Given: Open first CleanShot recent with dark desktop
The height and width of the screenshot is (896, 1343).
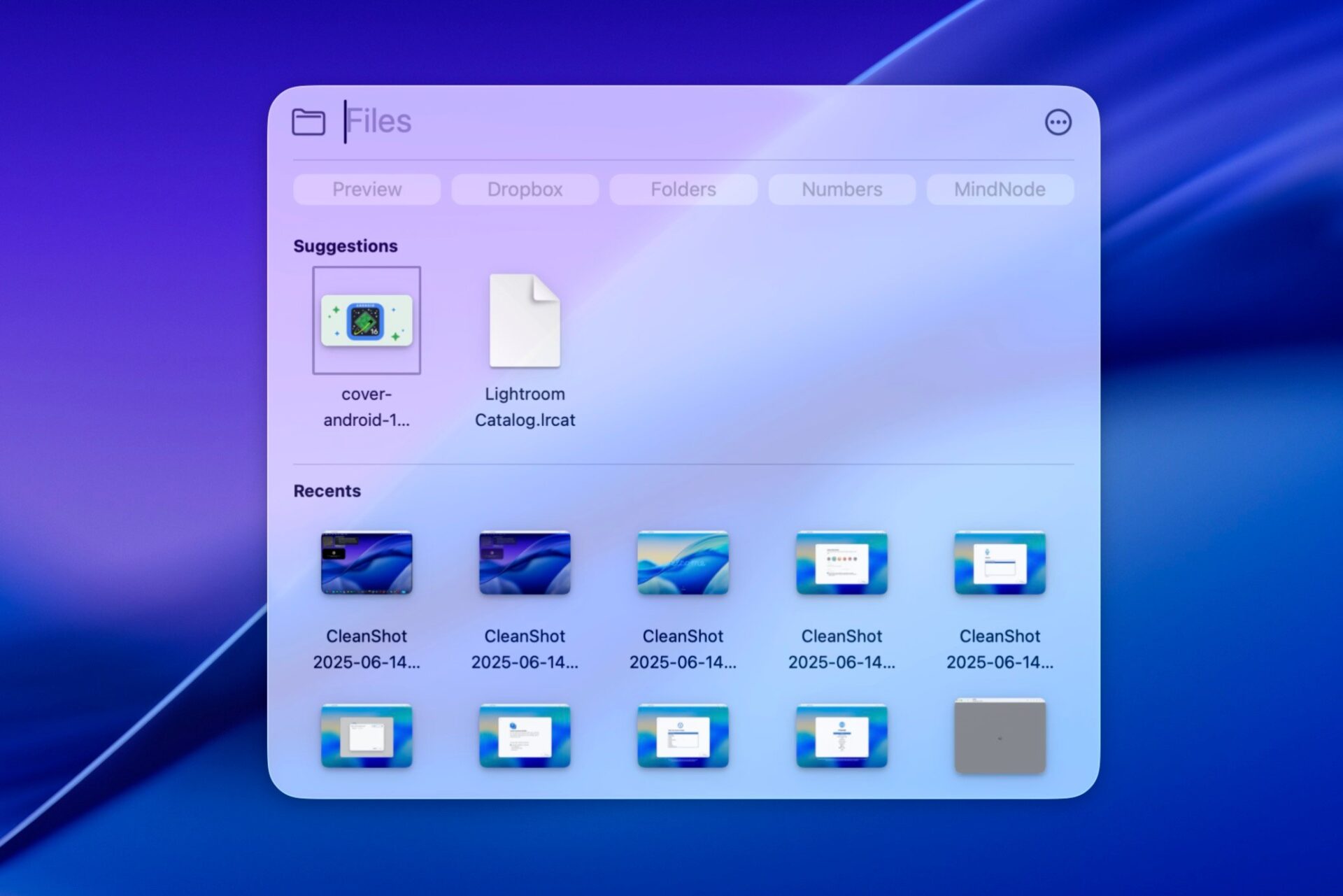Looking at the screenshot, I should pyautogui.click(x=367, y=563).
